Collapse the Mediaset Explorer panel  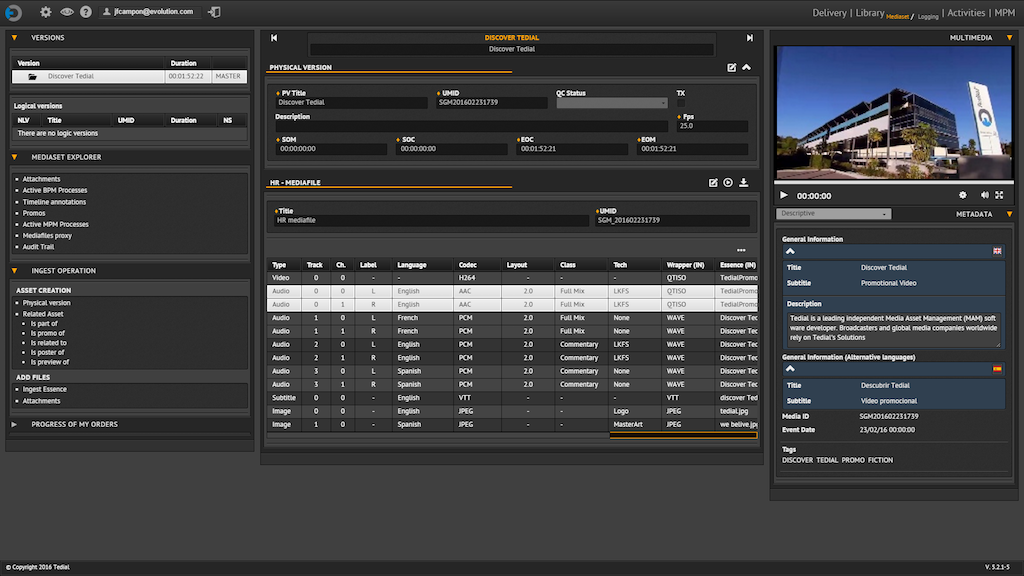[x=14, y=157]
